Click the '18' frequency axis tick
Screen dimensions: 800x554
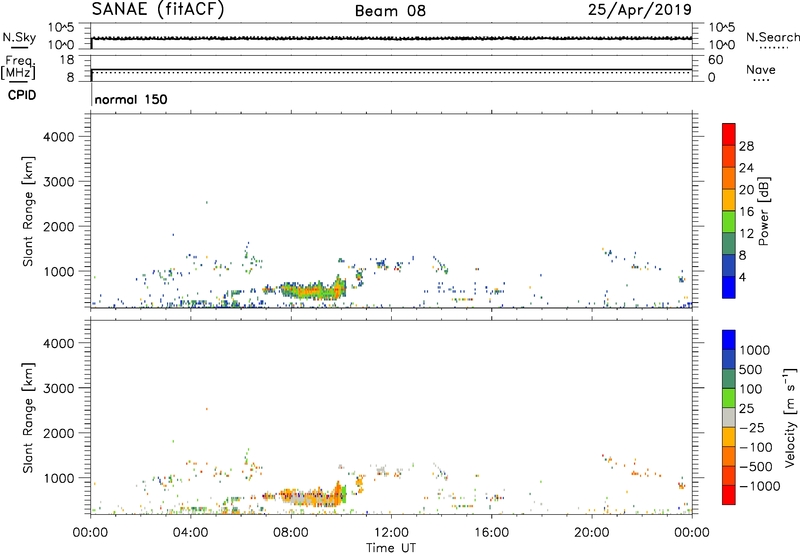[67, 60]
